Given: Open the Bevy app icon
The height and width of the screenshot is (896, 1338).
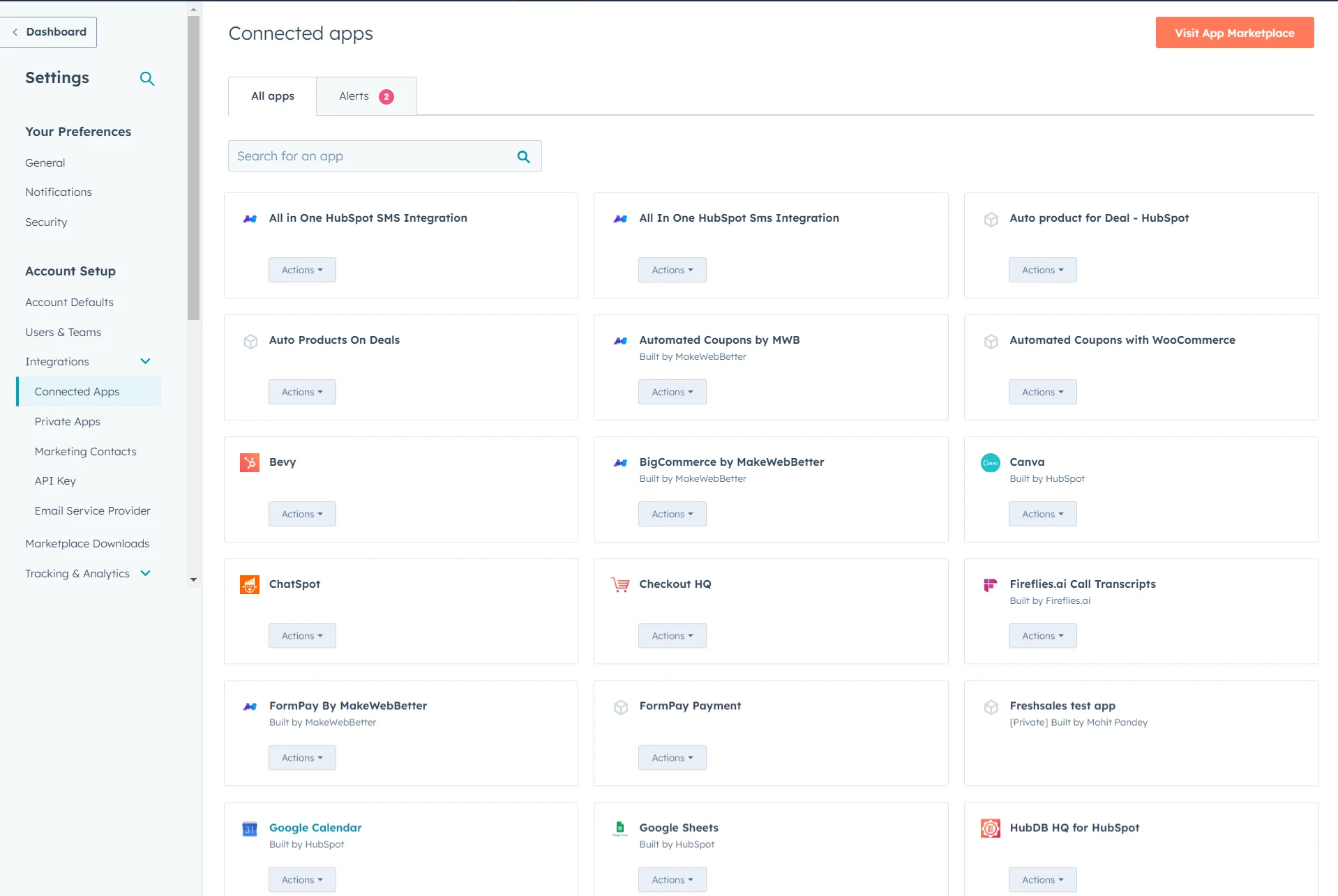Looking at the screenshot, I should [x=249, y=462].
